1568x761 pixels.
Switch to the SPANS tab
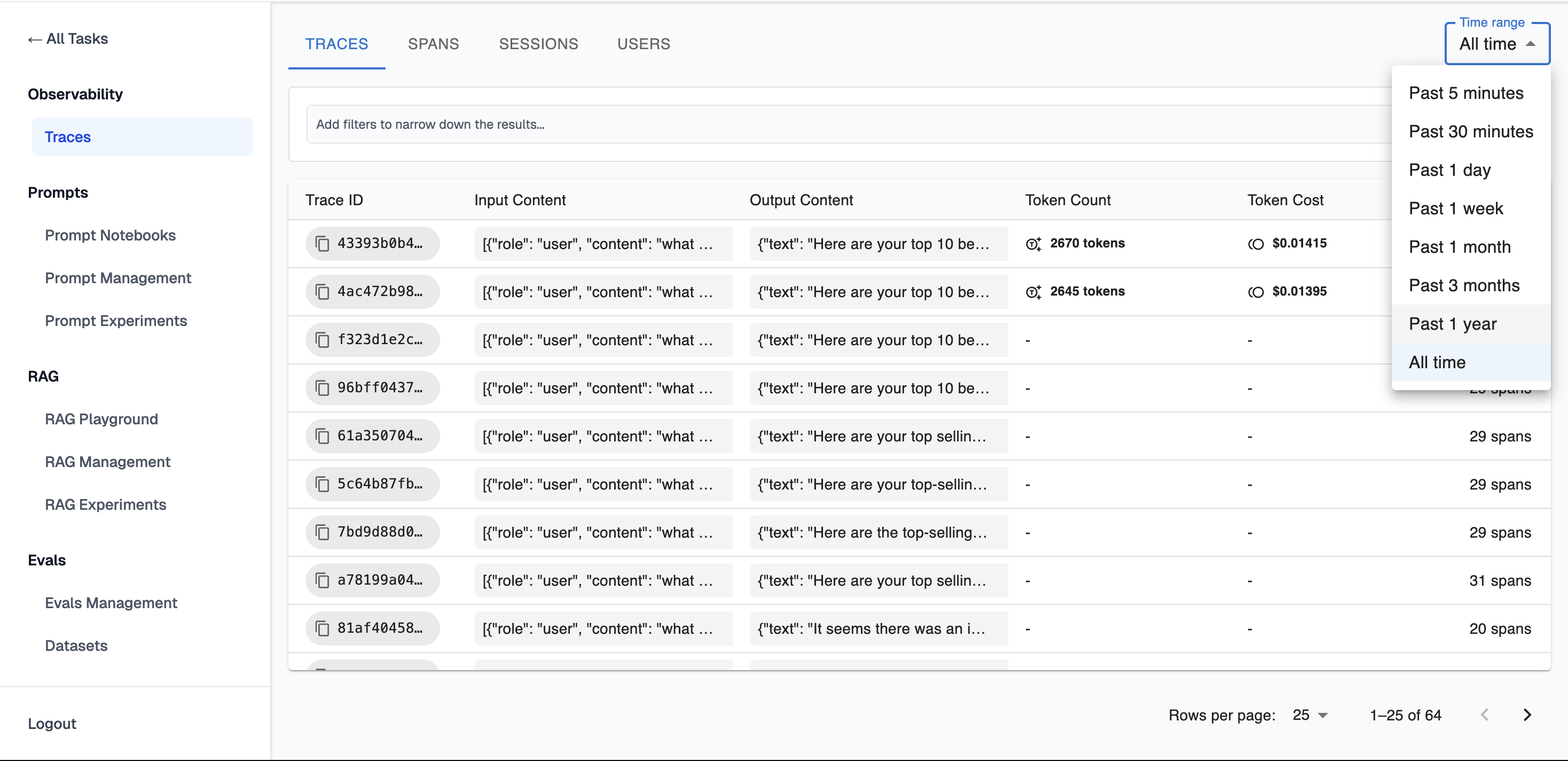pyautogui.click(x=433, y=44)
